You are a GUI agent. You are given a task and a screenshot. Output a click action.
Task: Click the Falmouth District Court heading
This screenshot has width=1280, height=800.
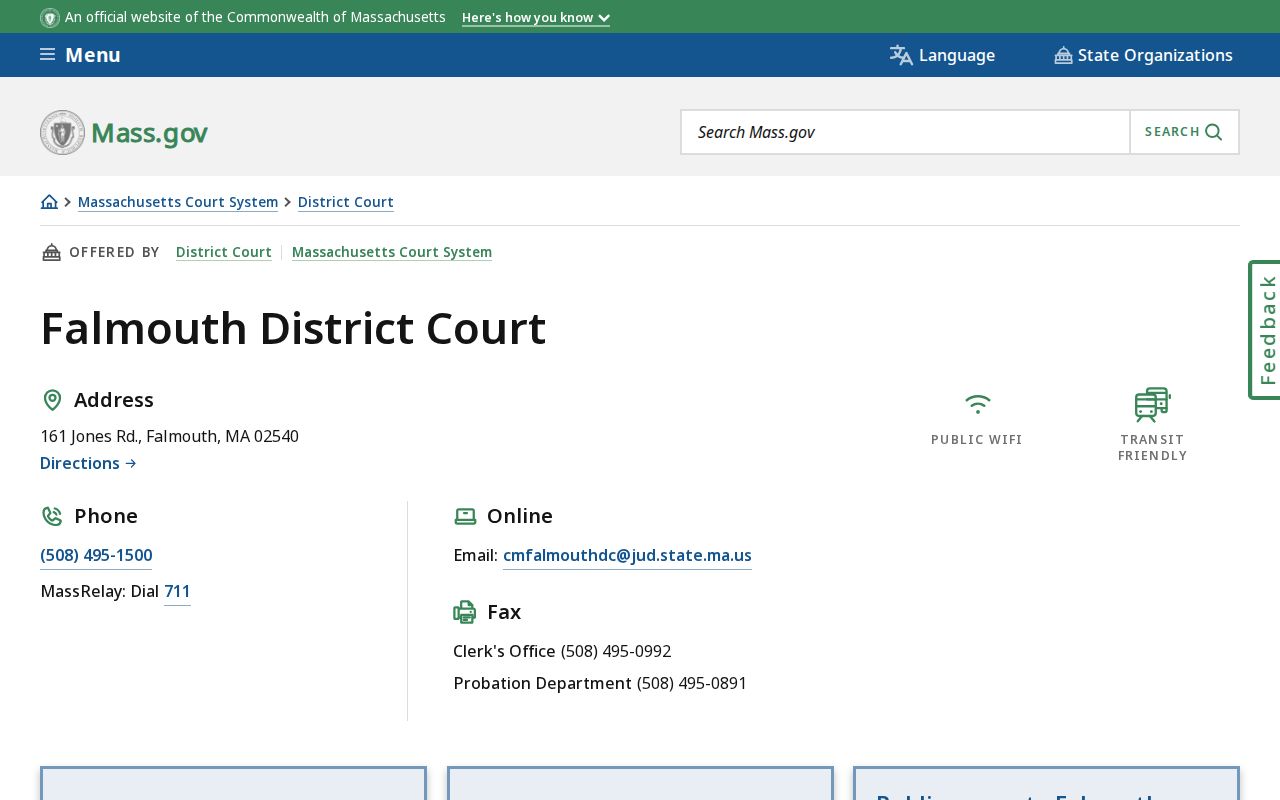pyautogui.click(x=293, y=328)
